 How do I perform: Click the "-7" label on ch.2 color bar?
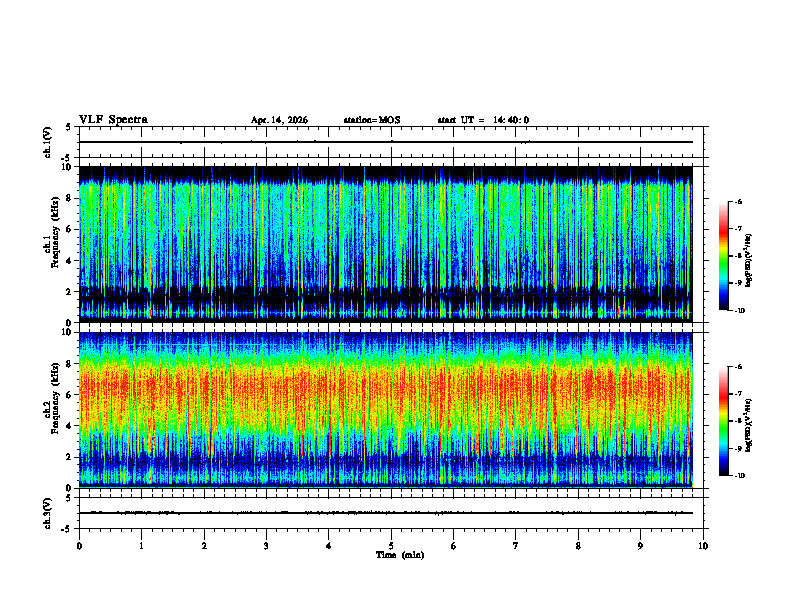[738, 394]
